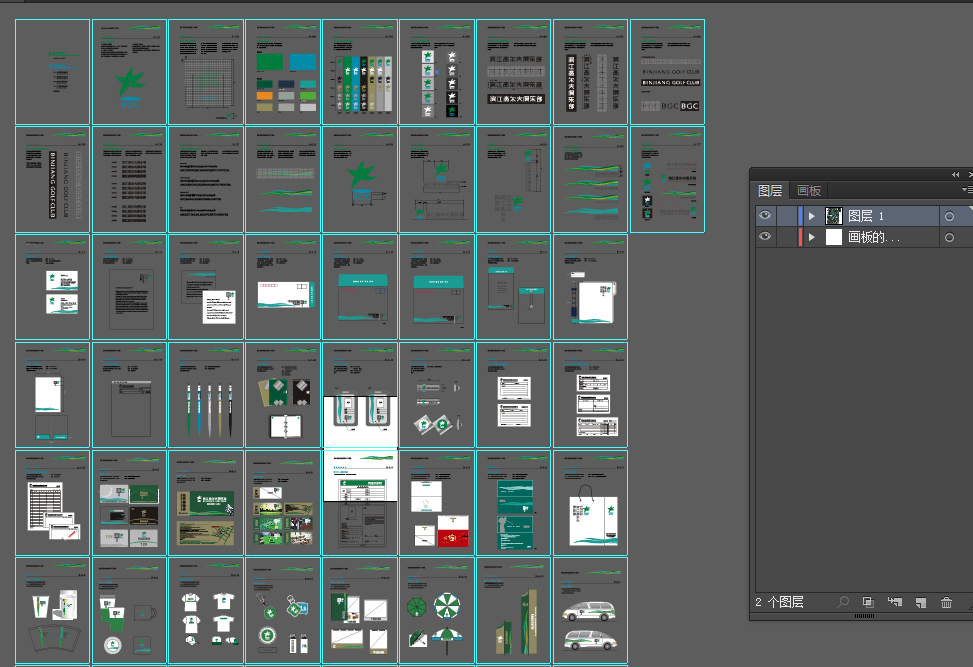
Task: Switch to the 图层 tab
Action: [770, 190]
